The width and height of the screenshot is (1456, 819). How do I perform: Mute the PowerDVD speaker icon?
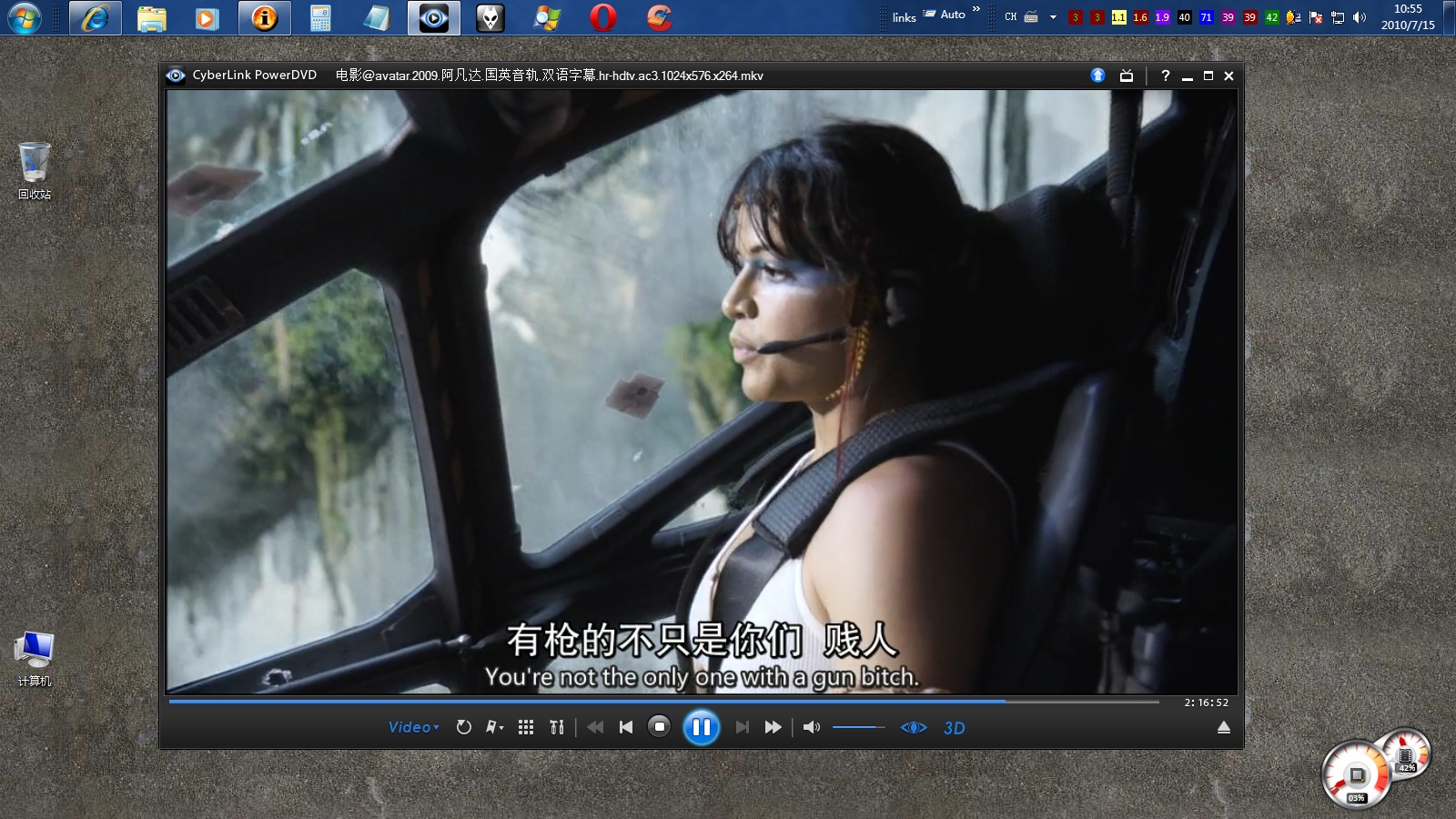point(812,727)
